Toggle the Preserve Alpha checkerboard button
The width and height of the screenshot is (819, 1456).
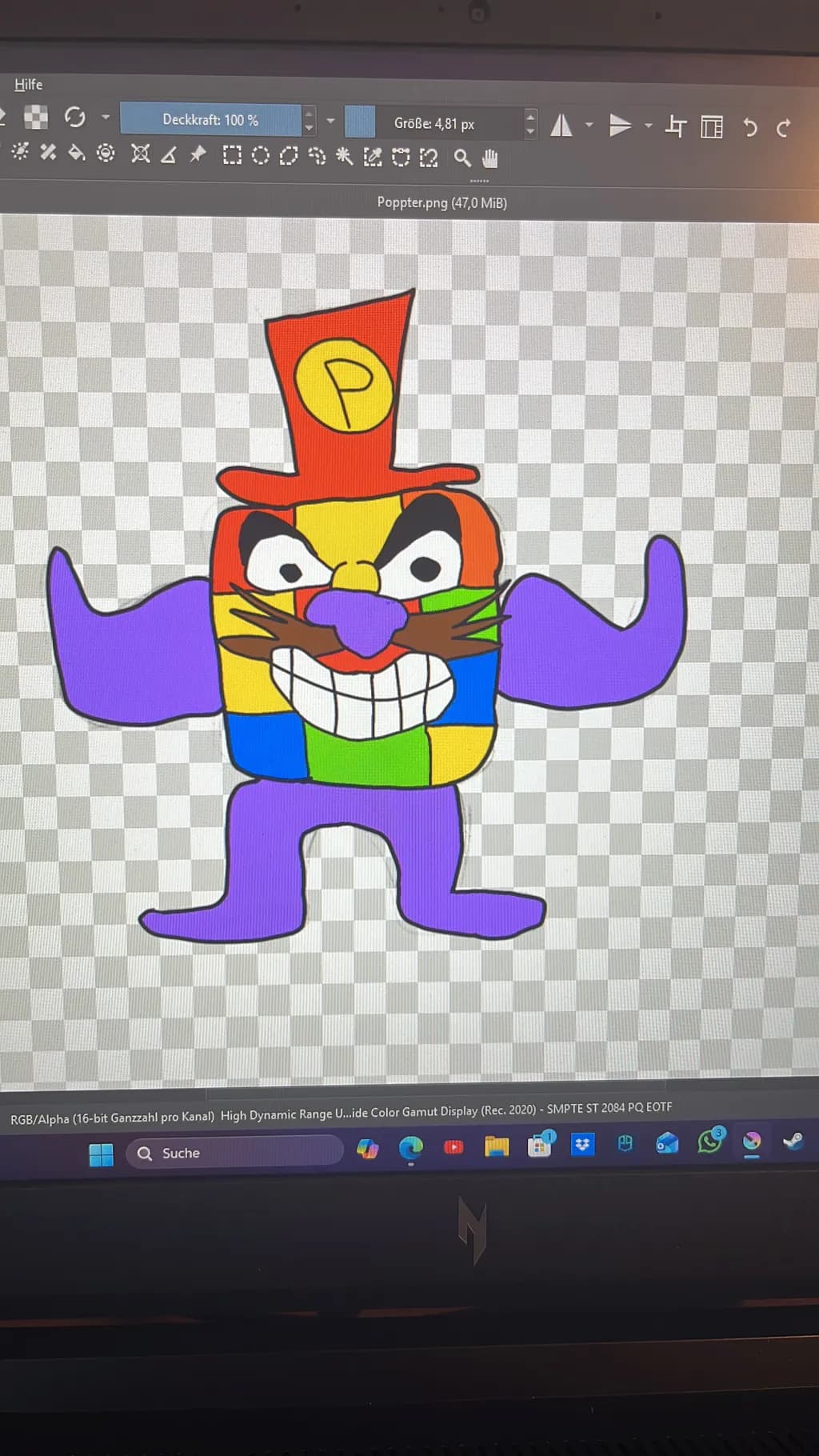[x=36, y=118]
